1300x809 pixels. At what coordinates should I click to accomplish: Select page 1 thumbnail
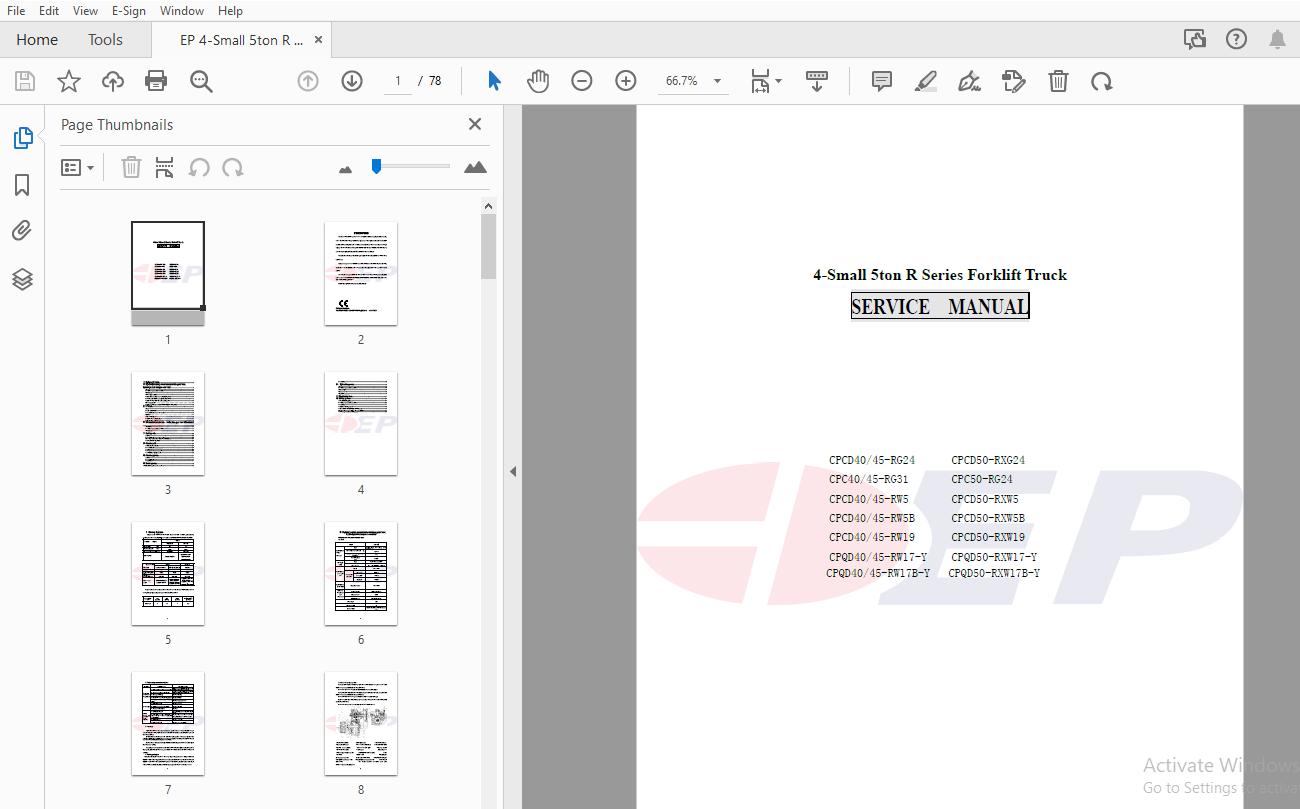(x=168, y=273)
